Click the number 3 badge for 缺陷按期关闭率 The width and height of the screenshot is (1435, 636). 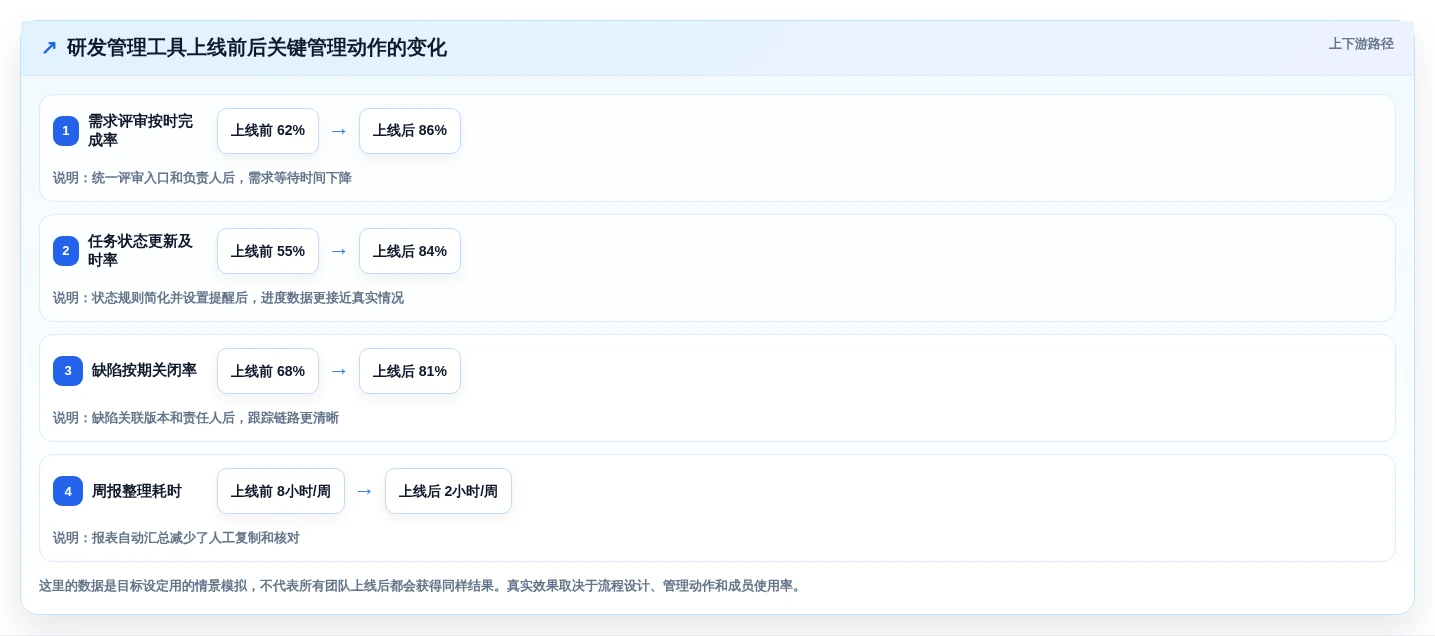(68, 371)
